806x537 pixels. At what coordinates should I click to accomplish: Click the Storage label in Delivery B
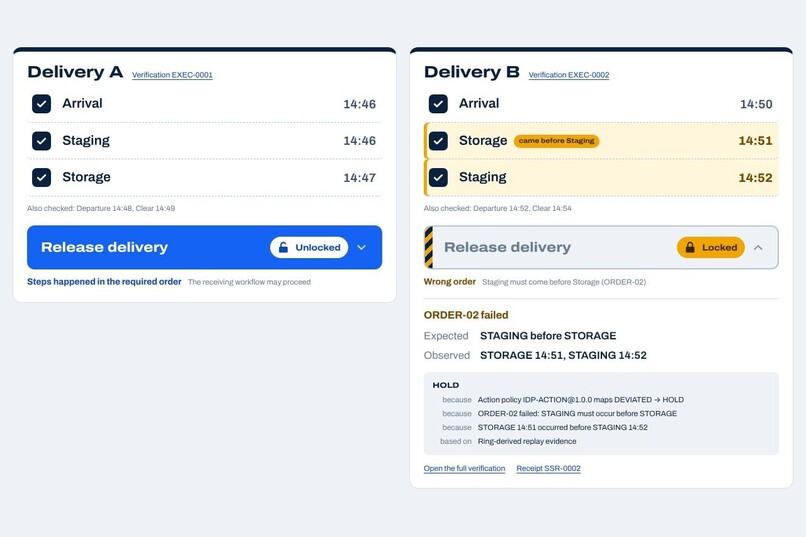tap(483, 141)
